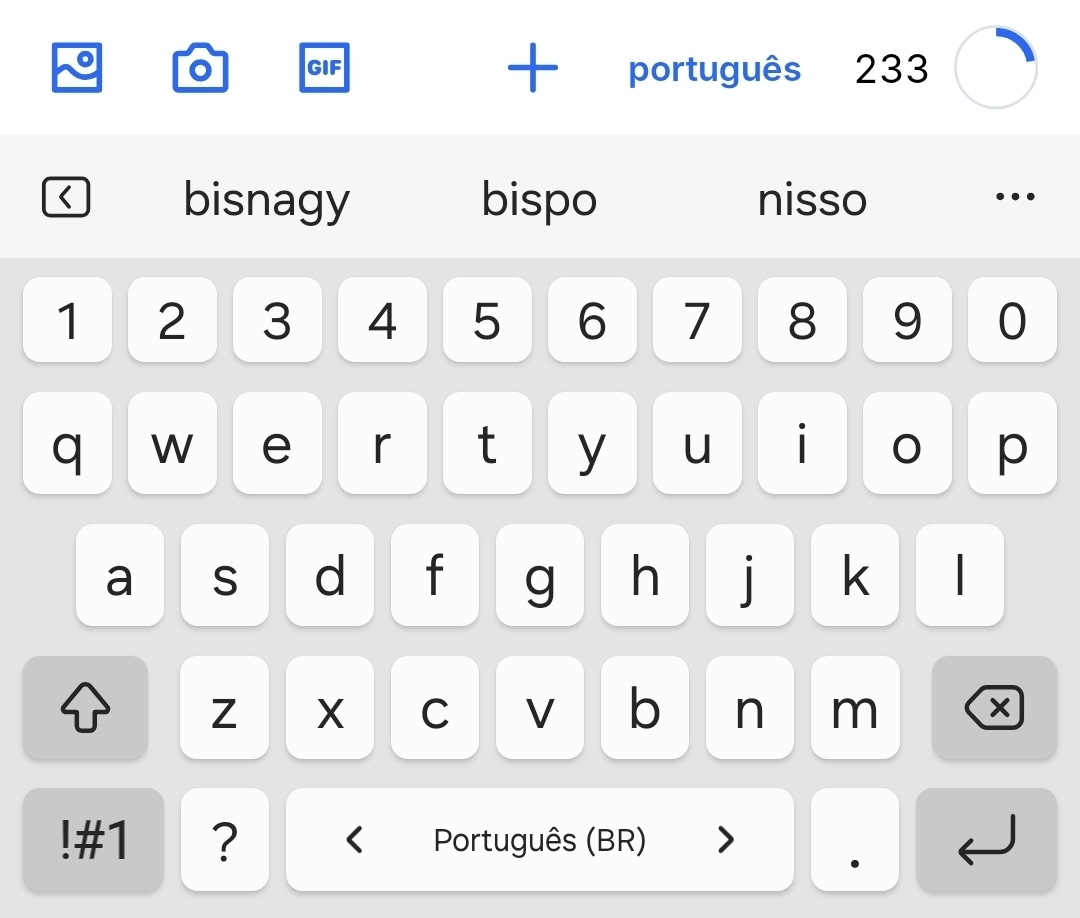Image resolution: width=1080 pixels, height=918 pixels.
Task: Collapse suggestions with back arrow icon
Action: pyautogui.click(x=66, y=197)
